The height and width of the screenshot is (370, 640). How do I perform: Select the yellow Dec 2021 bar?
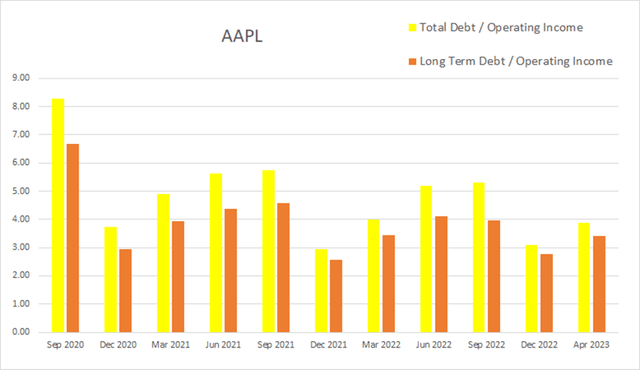tap(321, 290)
